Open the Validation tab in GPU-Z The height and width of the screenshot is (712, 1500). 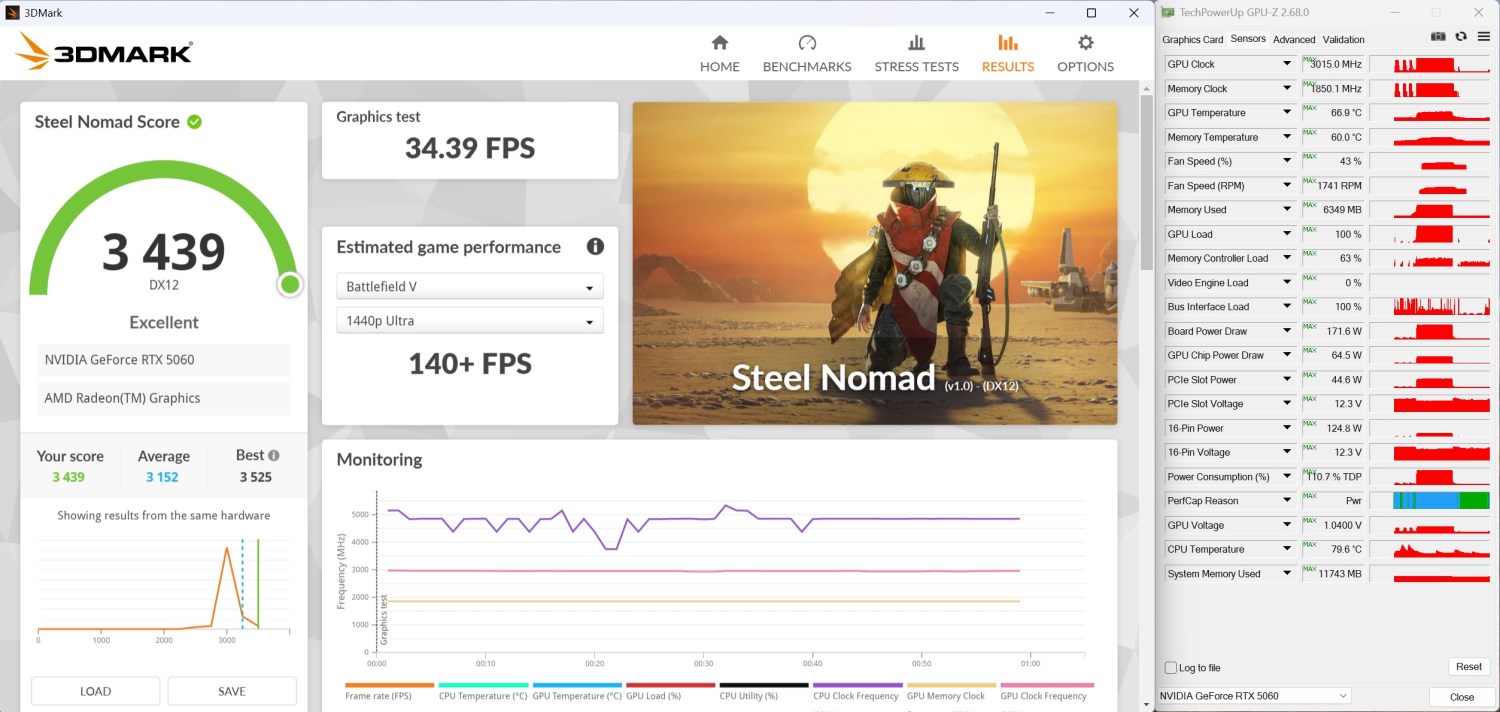(x=1343, y=40)
